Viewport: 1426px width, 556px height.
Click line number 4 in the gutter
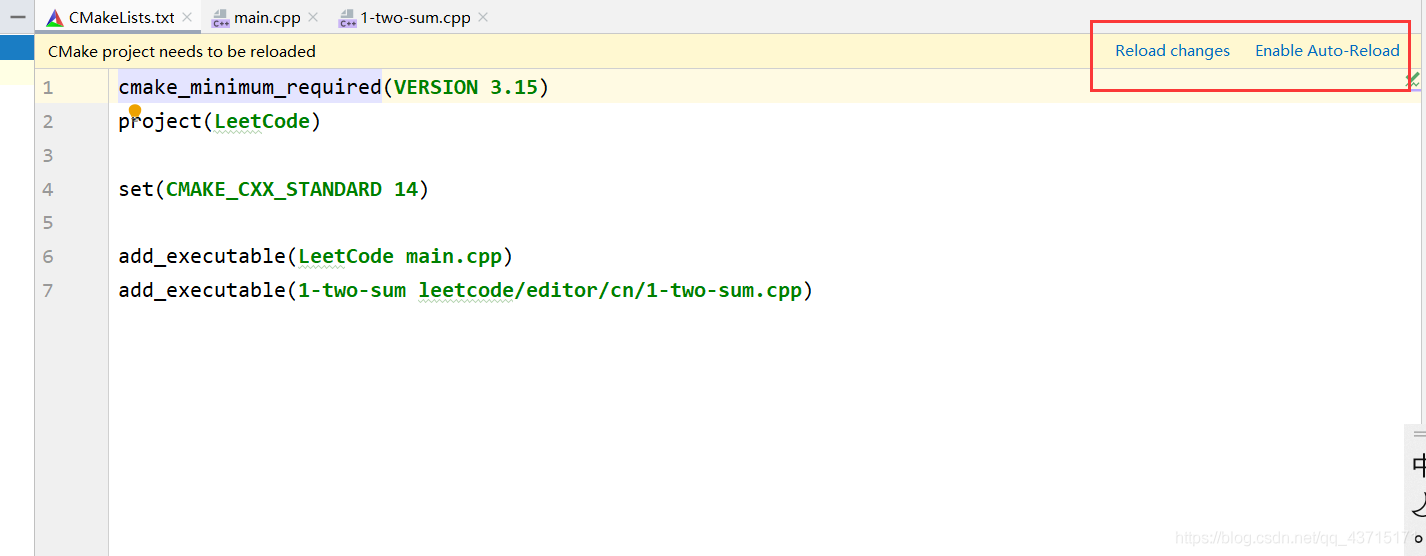click(x=48, y=189)
